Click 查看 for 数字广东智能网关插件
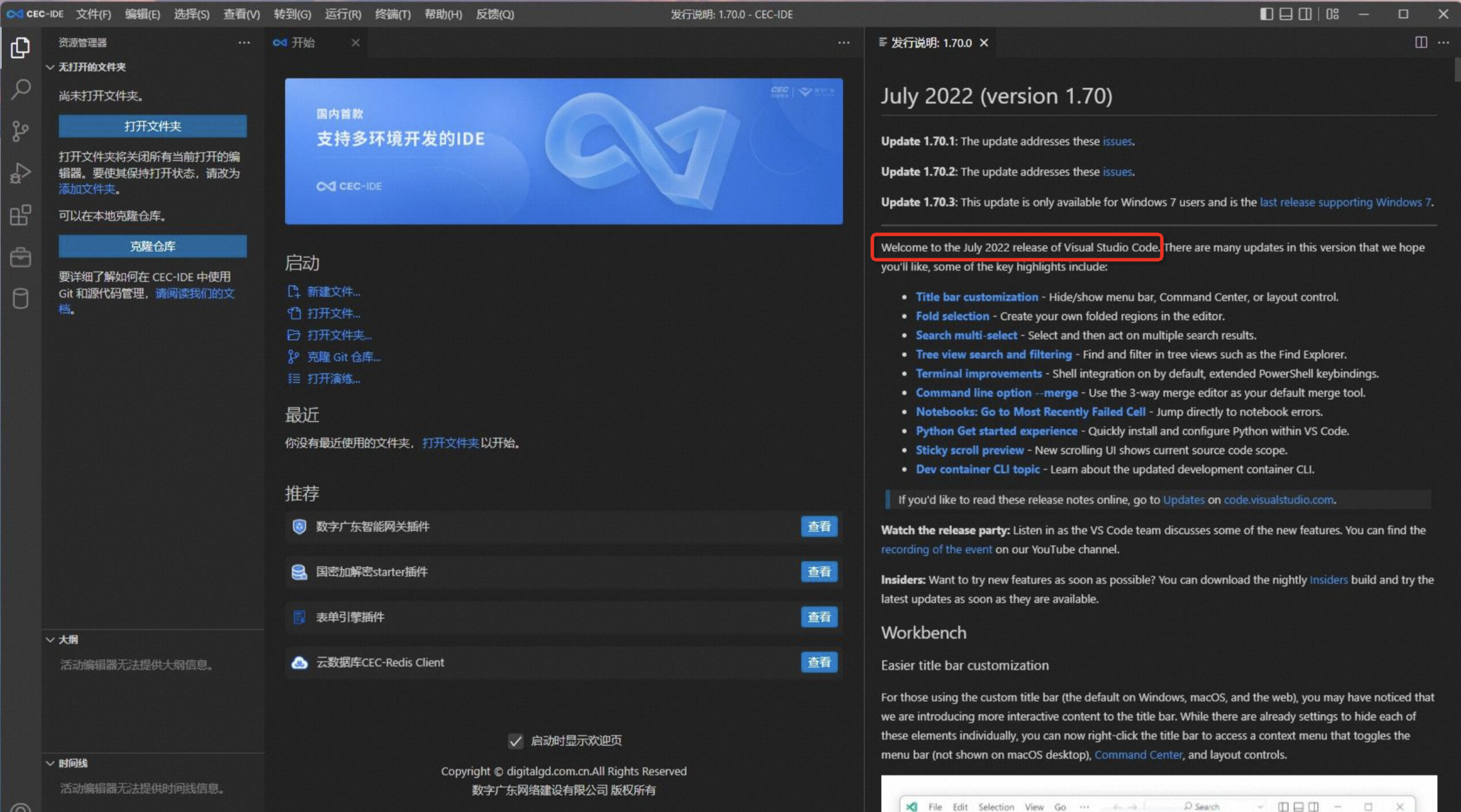This screenshot has width=1461, height=812. [x=819, y=526]
